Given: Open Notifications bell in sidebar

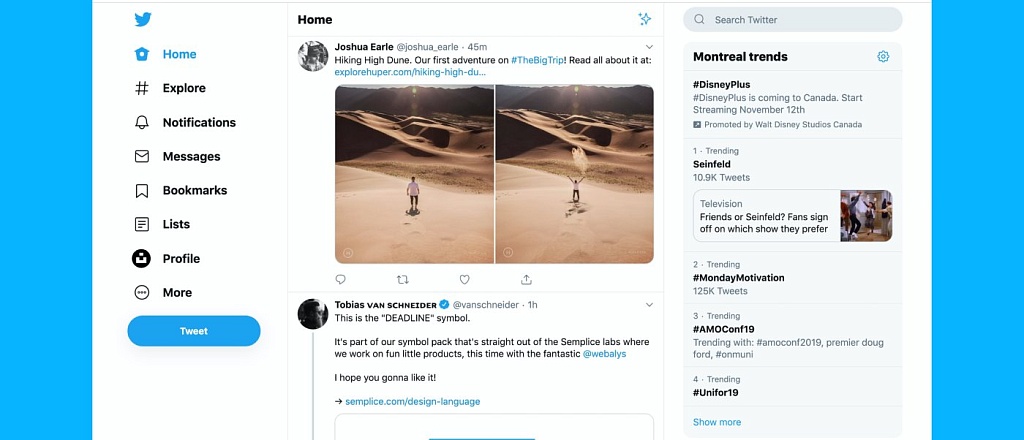Looking at the screenshot, I should point(185,123).
